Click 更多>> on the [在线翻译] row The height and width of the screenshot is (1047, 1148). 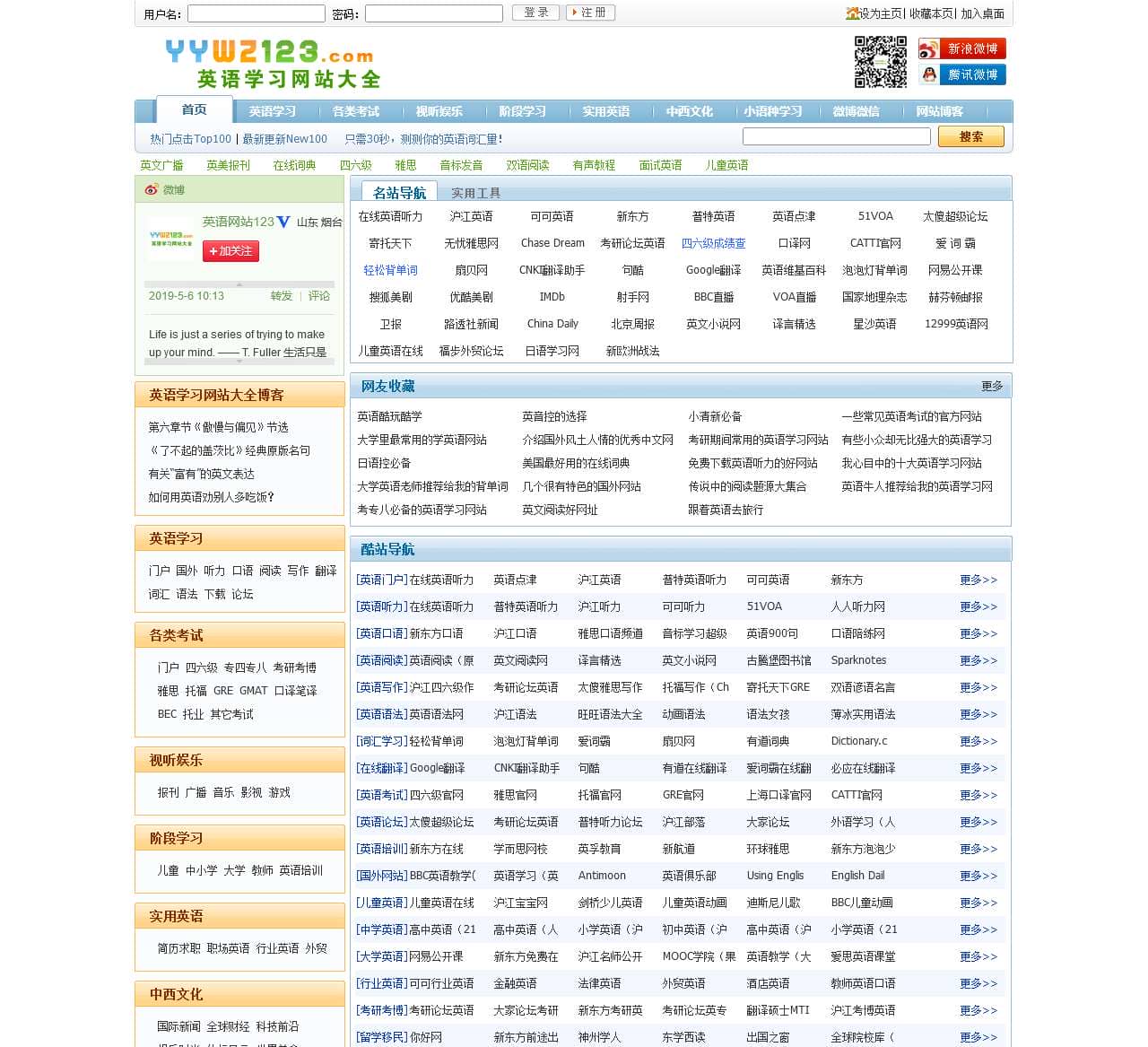978,769
